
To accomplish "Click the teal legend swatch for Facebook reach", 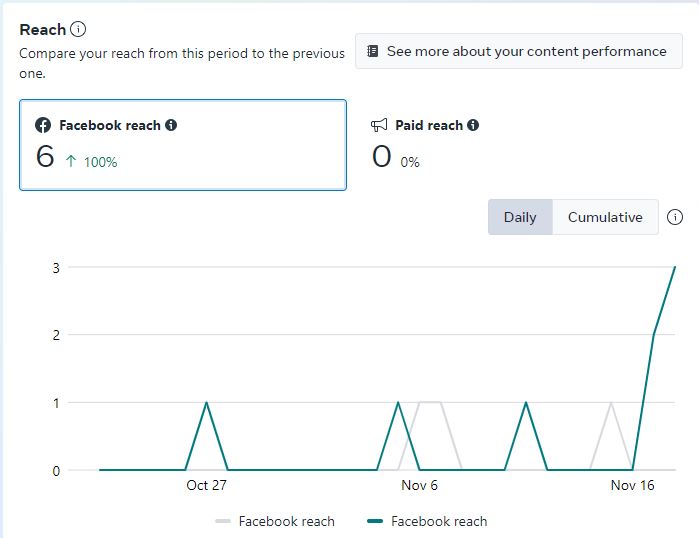I will (x=375, y=521).
